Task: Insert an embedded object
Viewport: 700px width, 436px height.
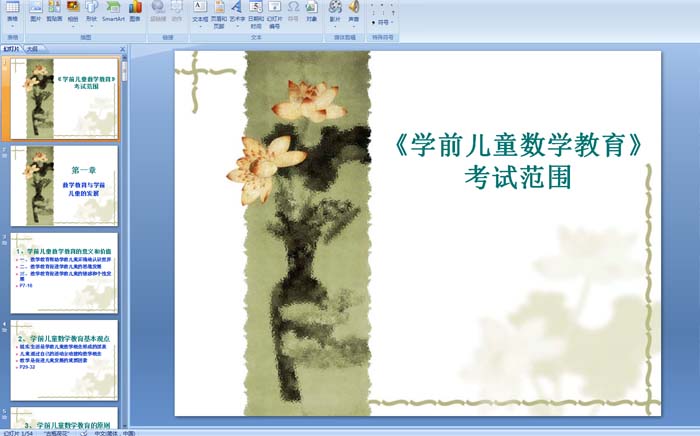Action: pyautogui.click(x=312, y=11)
